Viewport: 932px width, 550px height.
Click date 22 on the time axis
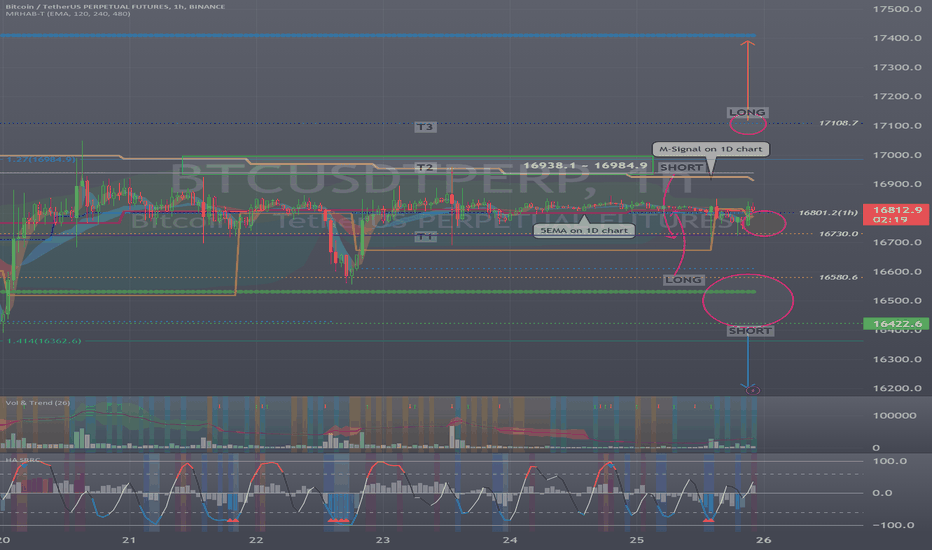pos(256,540)
